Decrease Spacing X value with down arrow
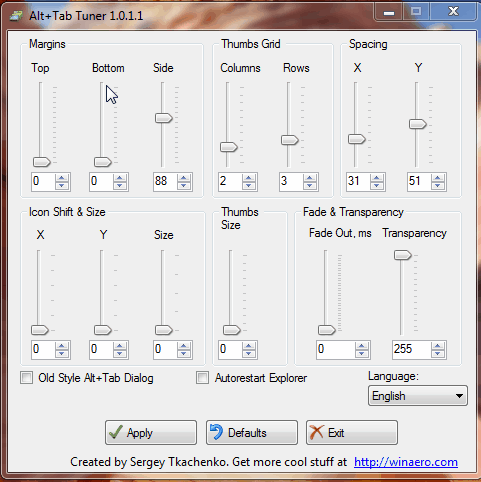Image resolution: width=481 pixels, height=482 pixels. tap(377, 186)
